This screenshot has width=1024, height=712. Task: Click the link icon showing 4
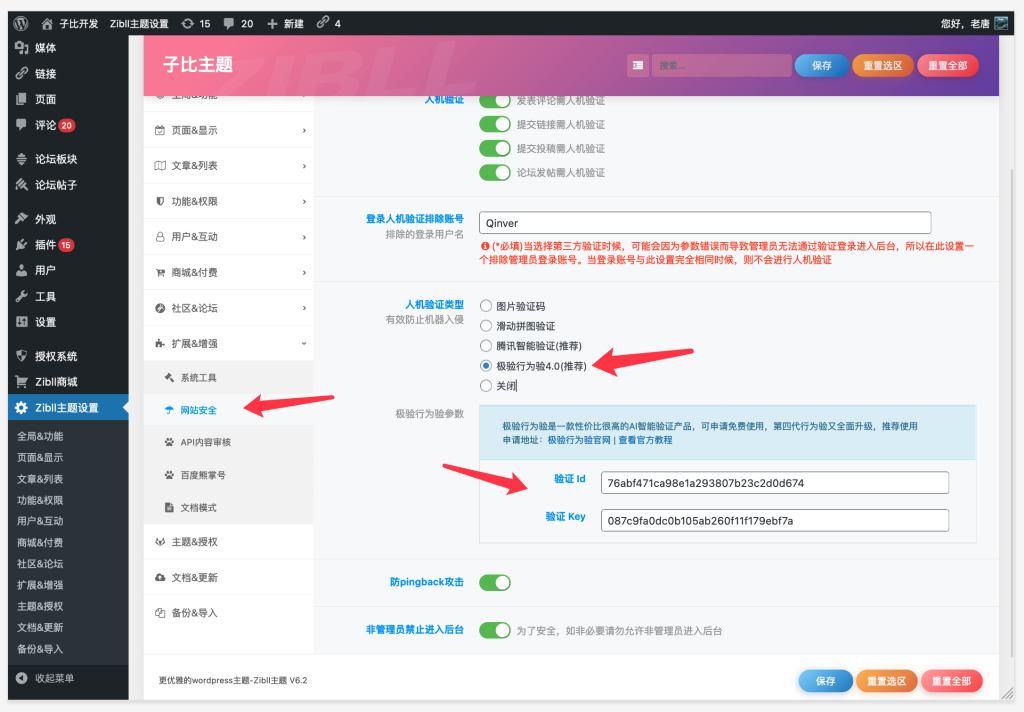coord(323,22)
